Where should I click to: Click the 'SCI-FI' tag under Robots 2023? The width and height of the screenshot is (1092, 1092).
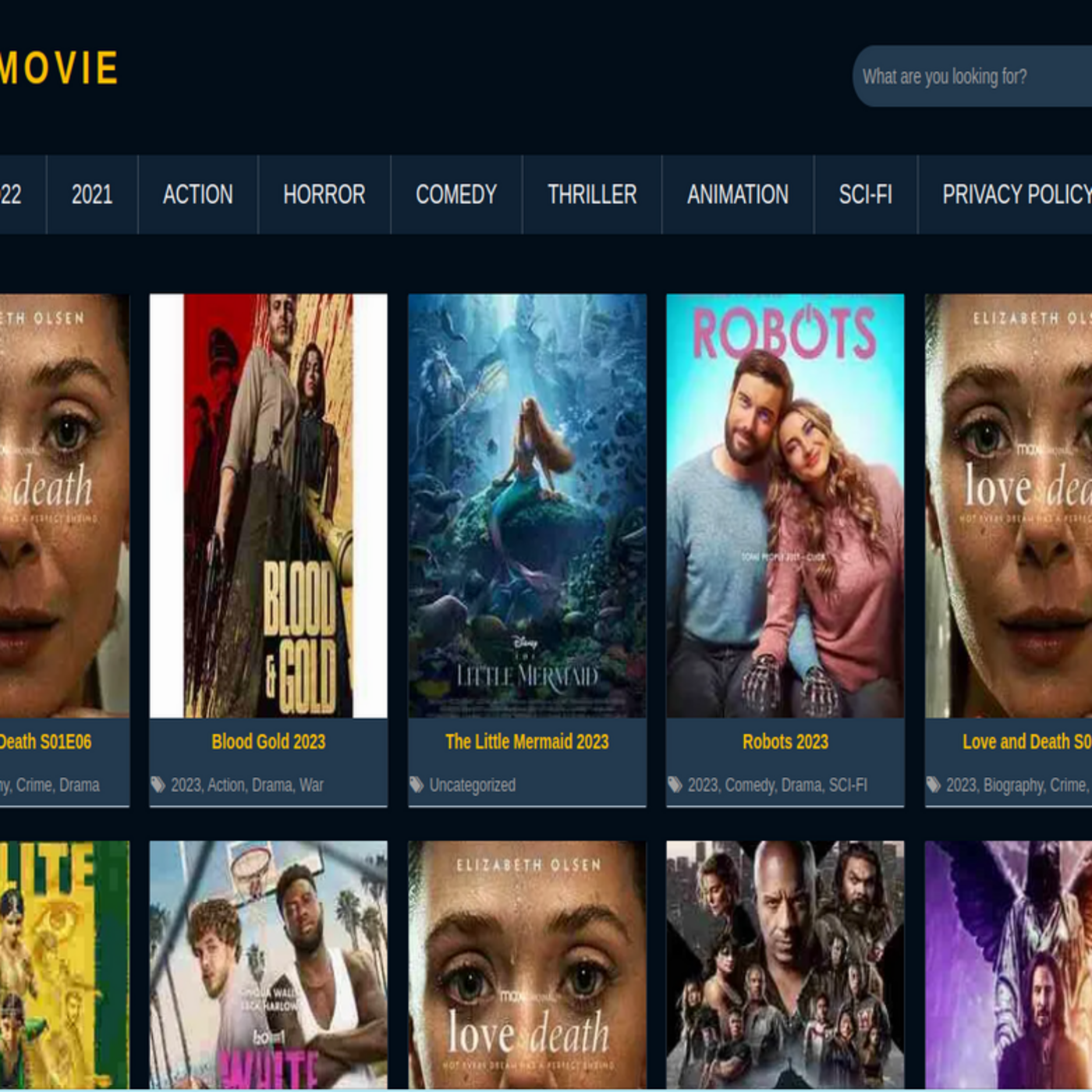point(848,785)
